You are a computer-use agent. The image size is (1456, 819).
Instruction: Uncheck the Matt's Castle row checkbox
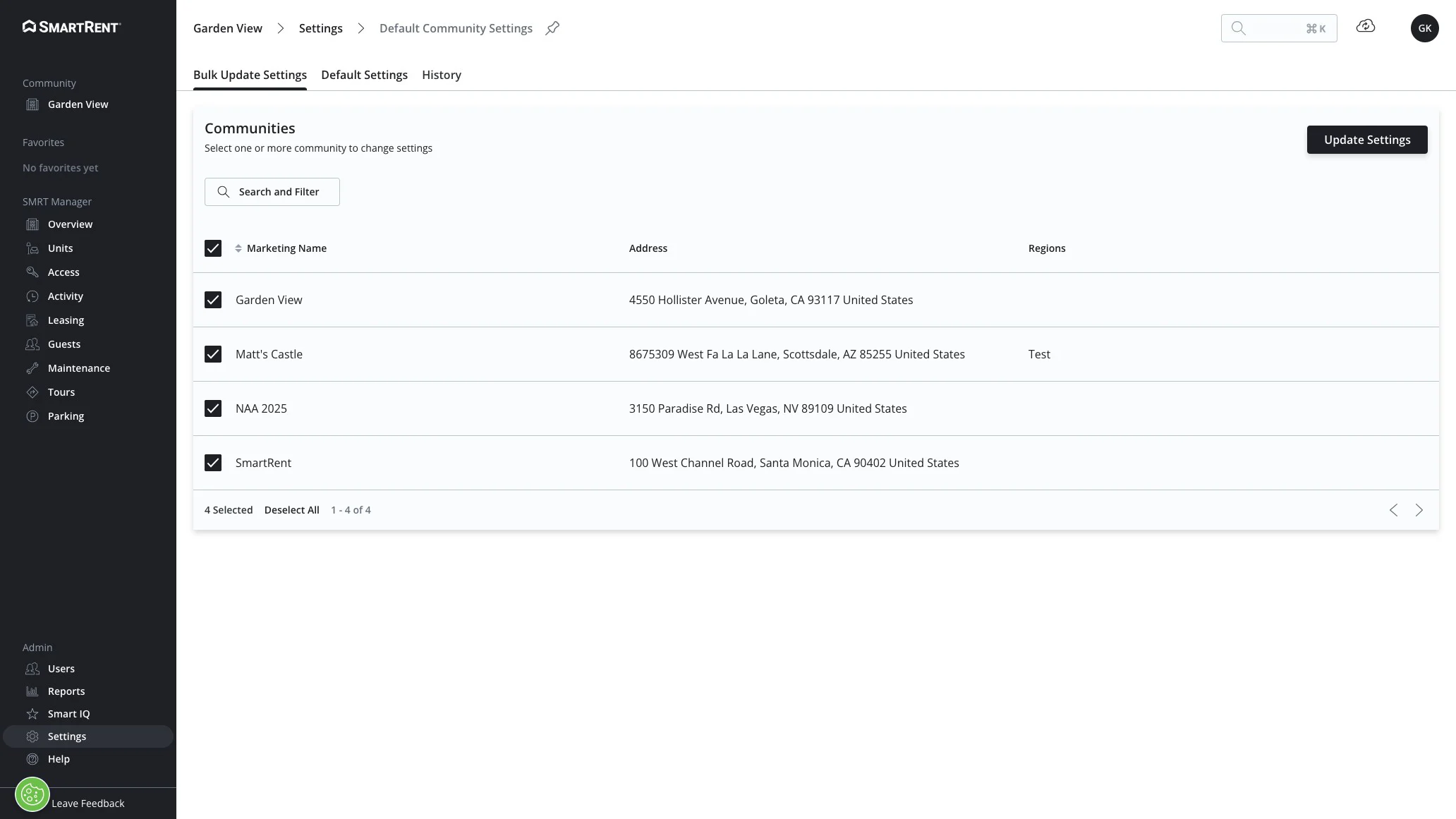(x=213, y=354)
